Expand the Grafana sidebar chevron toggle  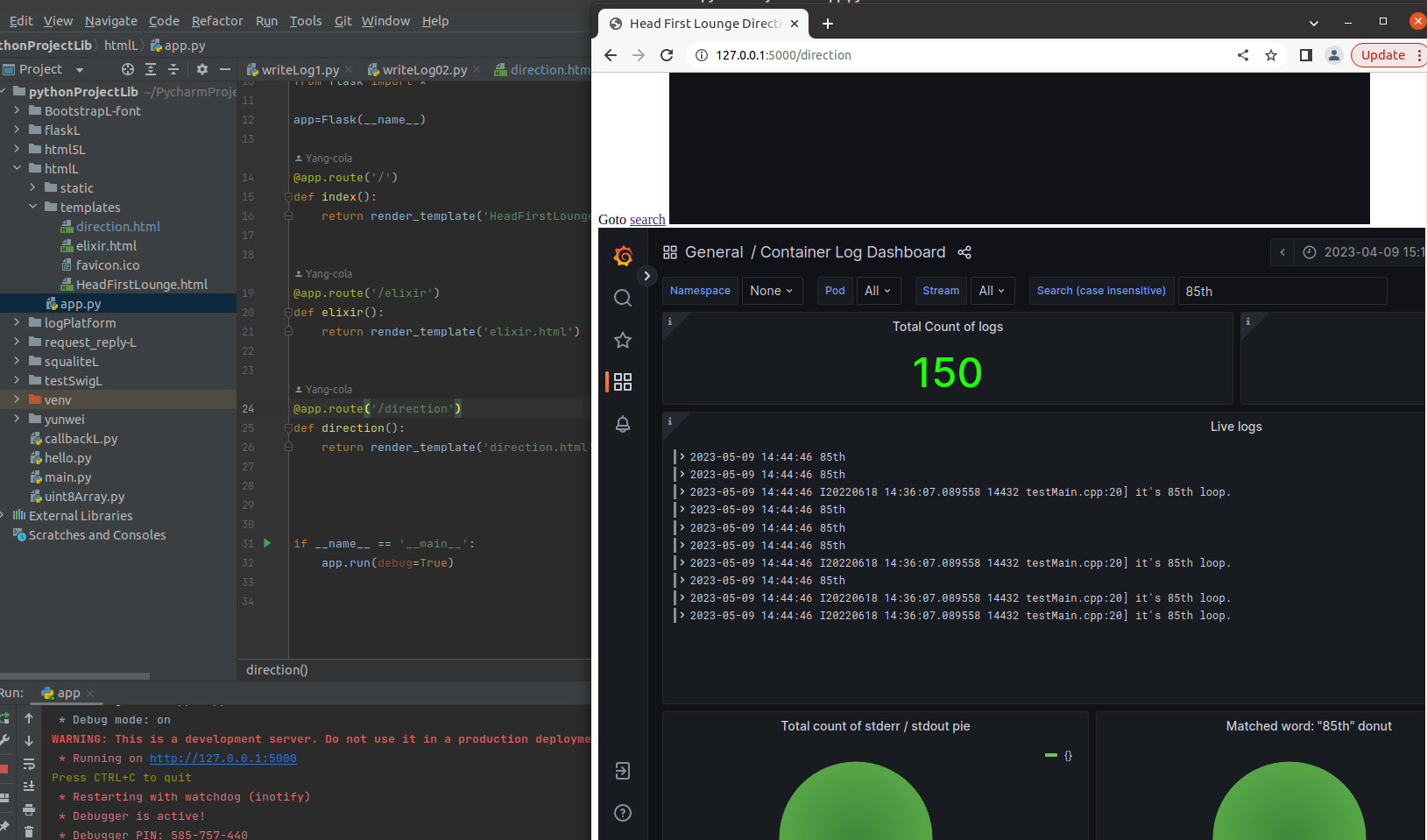[x=646, y=276]
